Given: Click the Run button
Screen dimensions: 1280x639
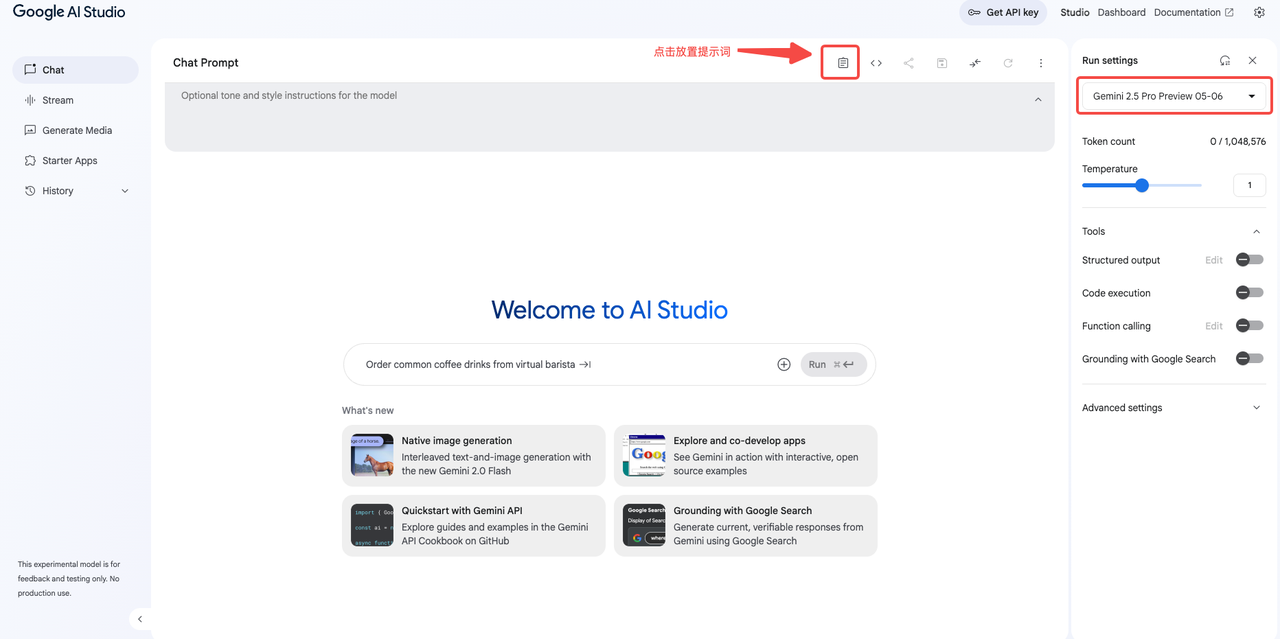Looking at the screenshot, I should 833,364.
